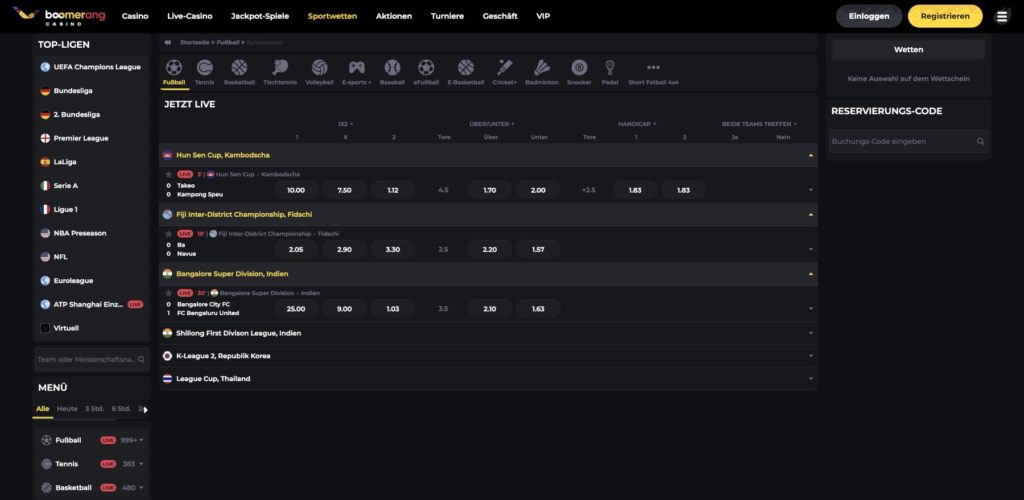Select the Badminton sport icon
The height and width of the screenshot is (500, 1024).
coord(541,69)
